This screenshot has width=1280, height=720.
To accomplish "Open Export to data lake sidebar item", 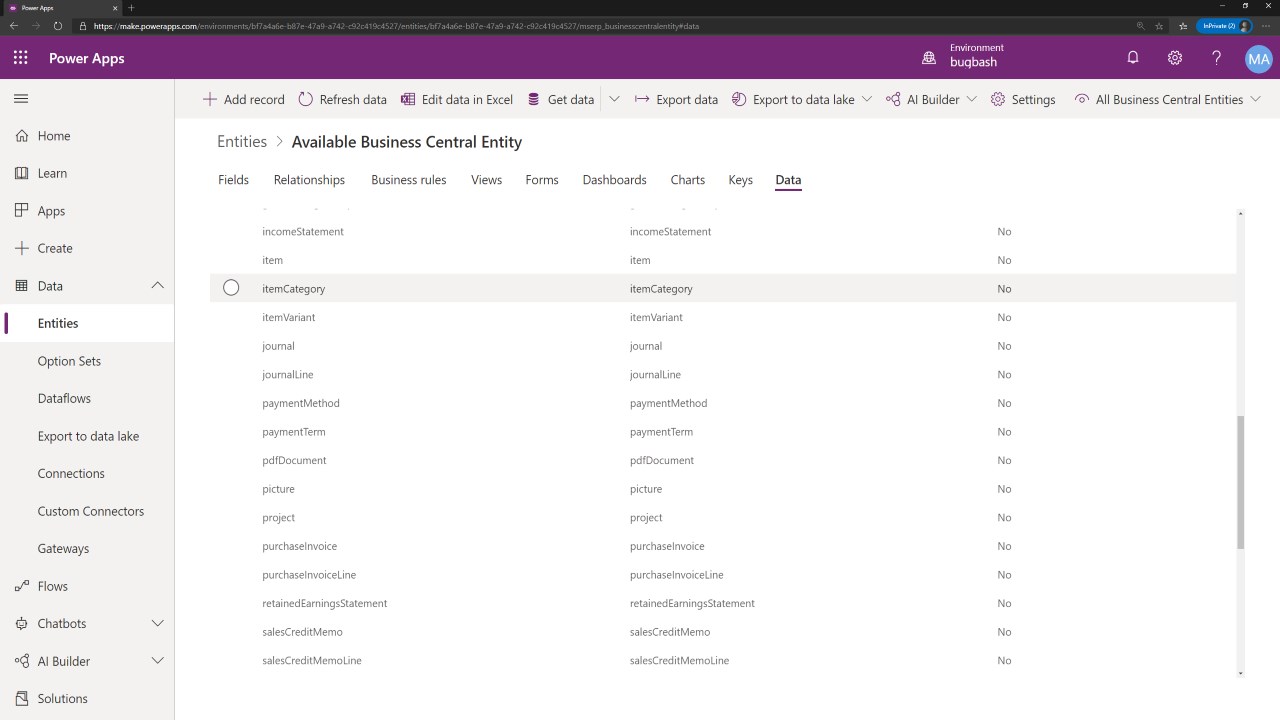I will tap(88, 436).
